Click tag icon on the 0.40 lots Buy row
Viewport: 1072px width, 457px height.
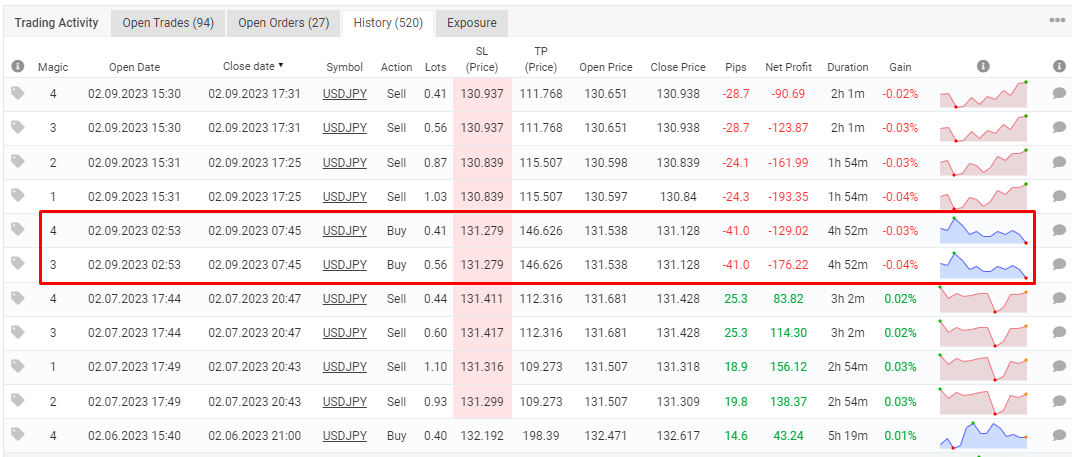coord(18,434)
